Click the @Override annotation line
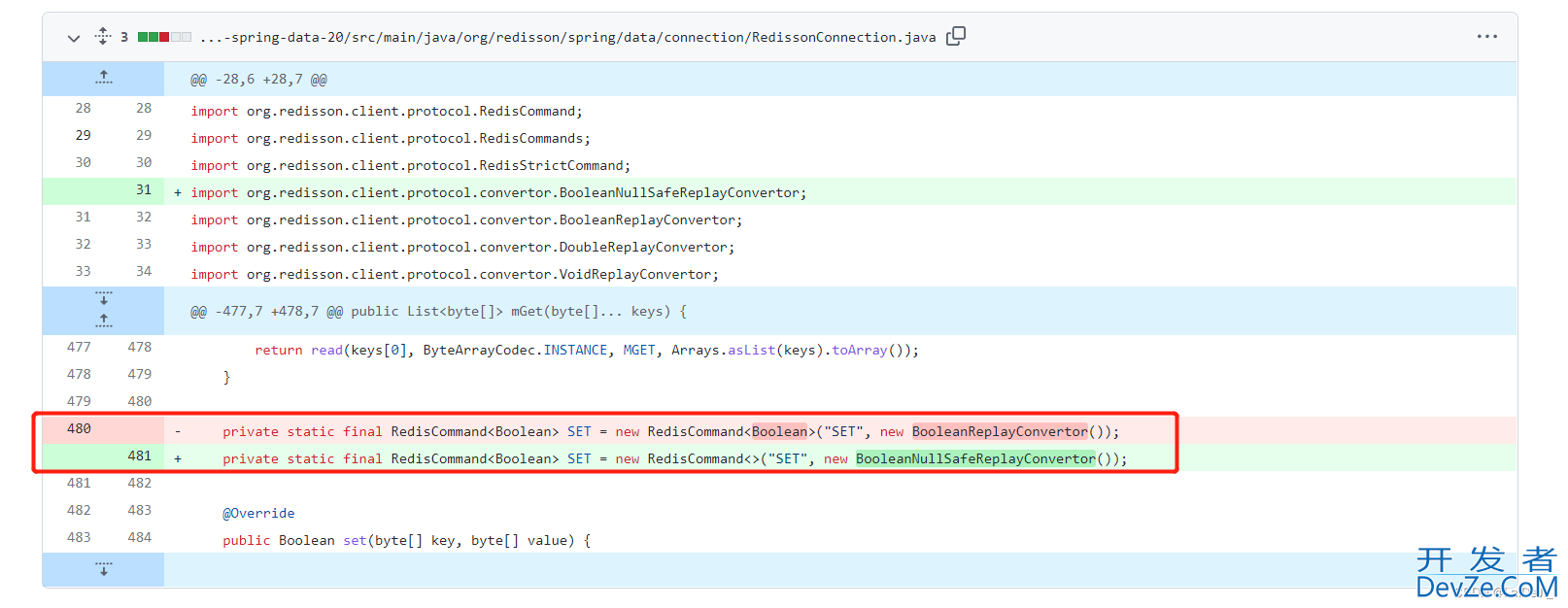The height and width of the screenshot is (608, 1568). pos(258,514)
